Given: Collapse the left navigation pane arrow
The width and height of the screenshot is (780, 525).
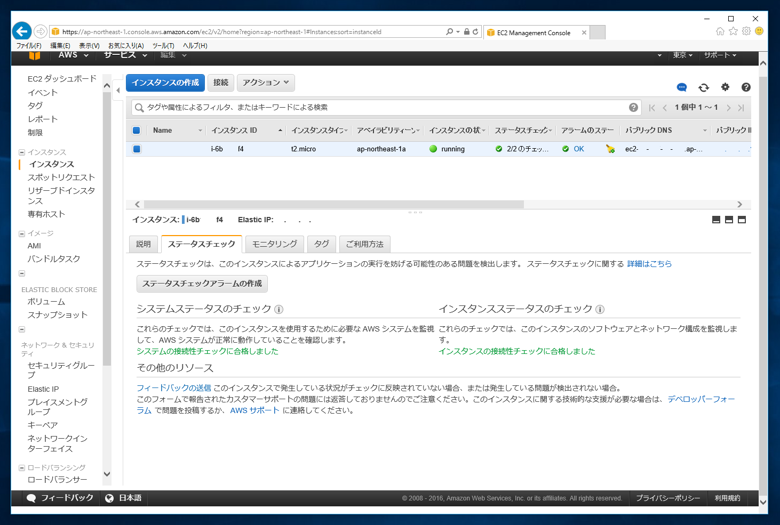Looking at the screenshot, I should (x=118, y=90).
